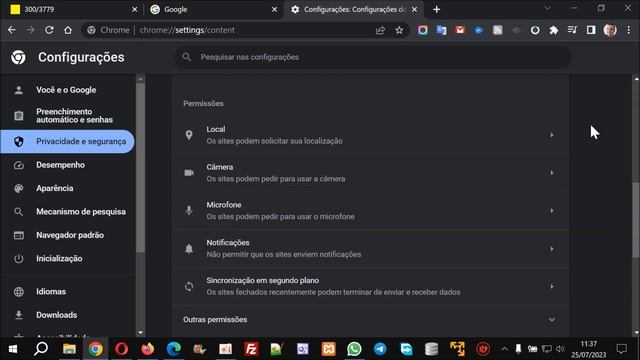Open WhatsApp from the taskbar
640x360 pixels.
tap(354, 349)
